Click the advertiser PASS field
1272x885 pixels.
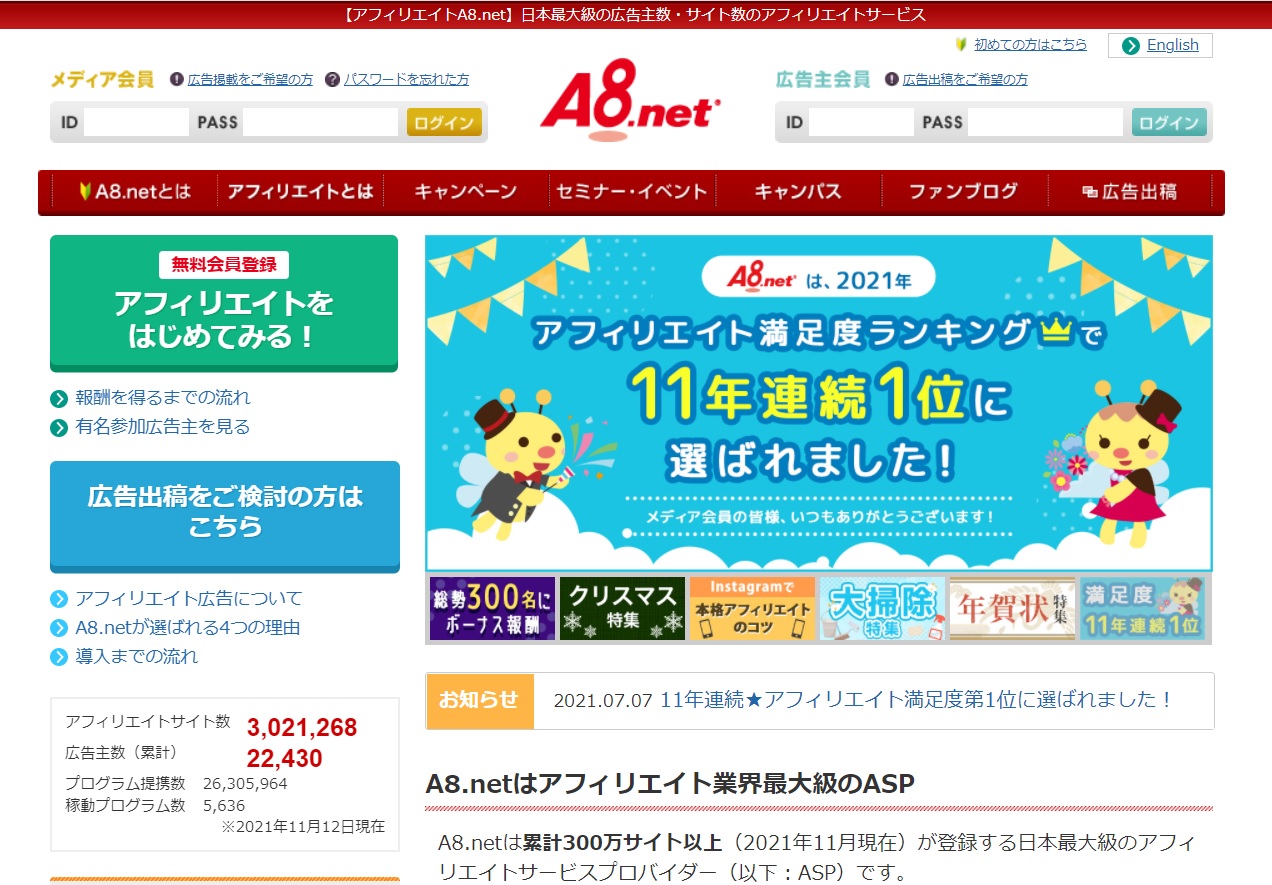1045,122
